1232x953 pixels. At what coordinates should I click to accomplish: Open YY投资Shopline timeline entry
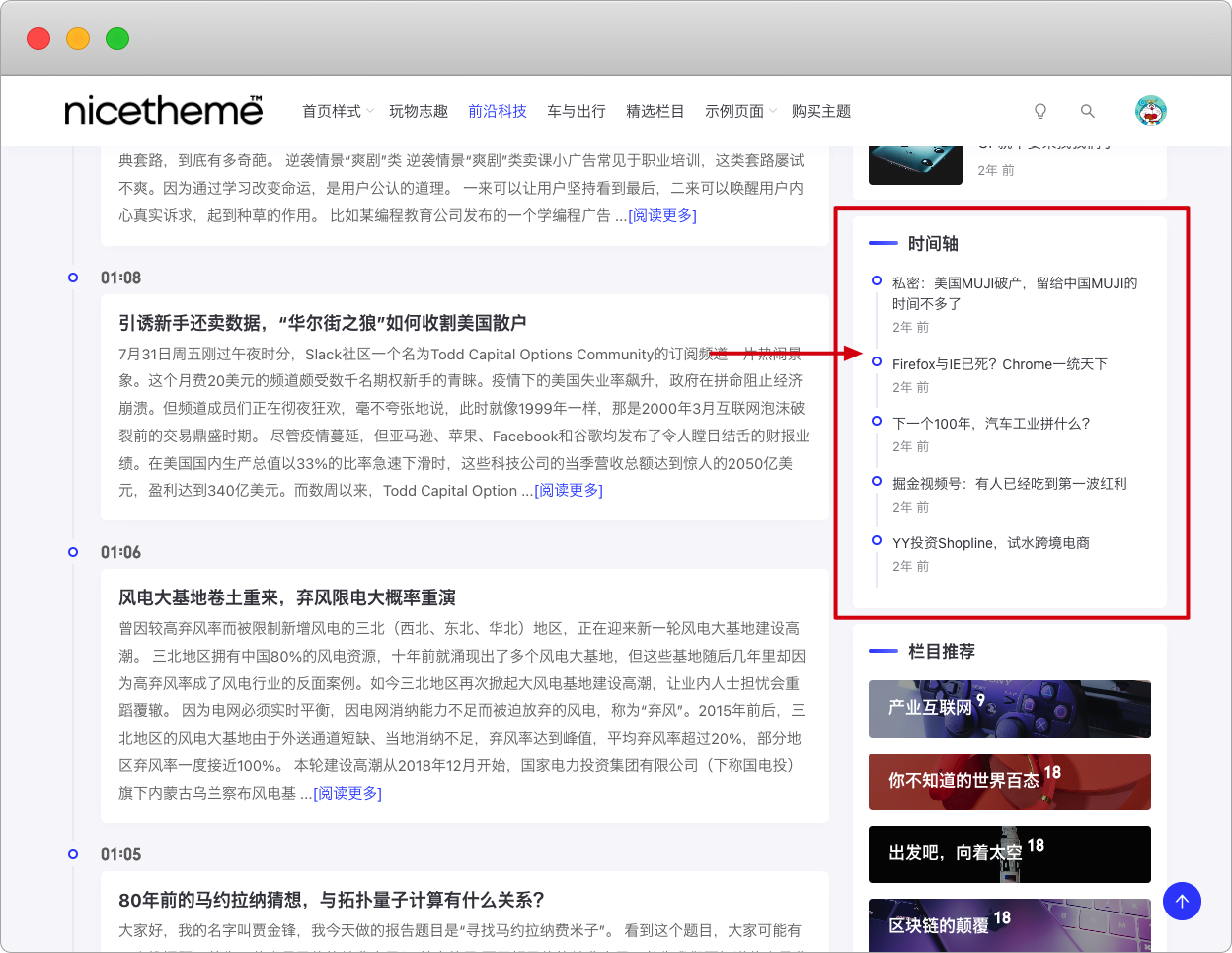coord(991,543)
